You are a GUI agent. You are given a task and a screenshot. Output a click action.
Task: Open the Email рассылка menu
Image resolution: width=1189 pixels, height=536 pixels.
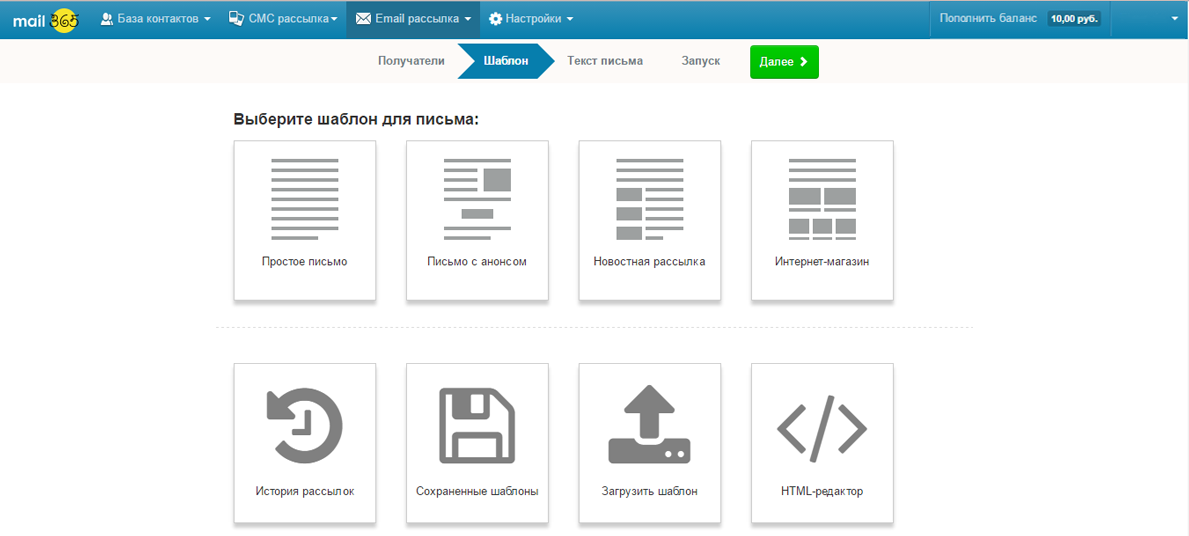(x=413, y=19)
